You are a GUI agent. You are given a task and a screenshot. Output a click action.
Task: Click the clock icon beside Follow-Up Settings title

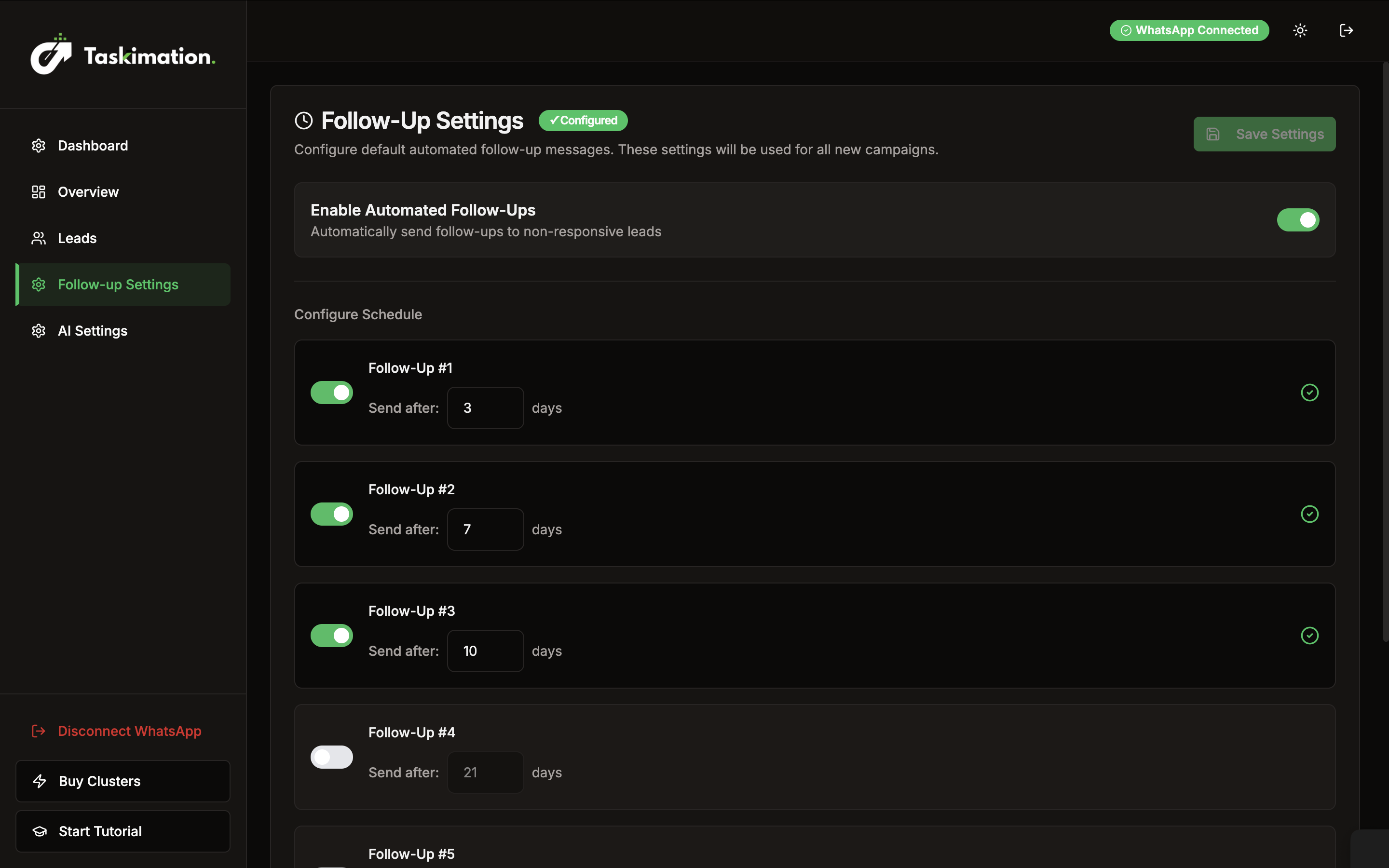(304, 121)
